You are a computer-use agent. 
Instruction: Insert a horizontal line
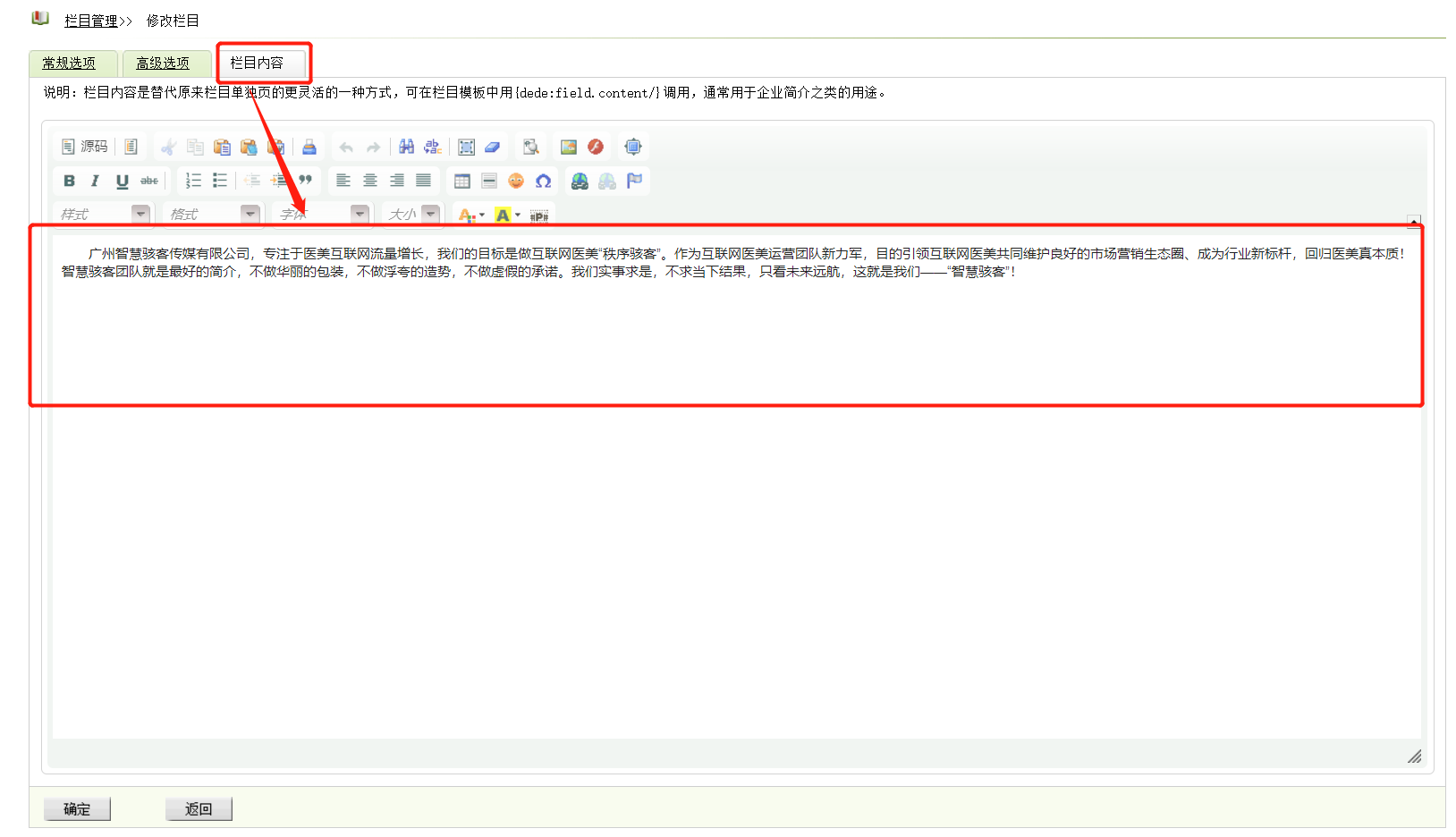[x=489, y=181]
